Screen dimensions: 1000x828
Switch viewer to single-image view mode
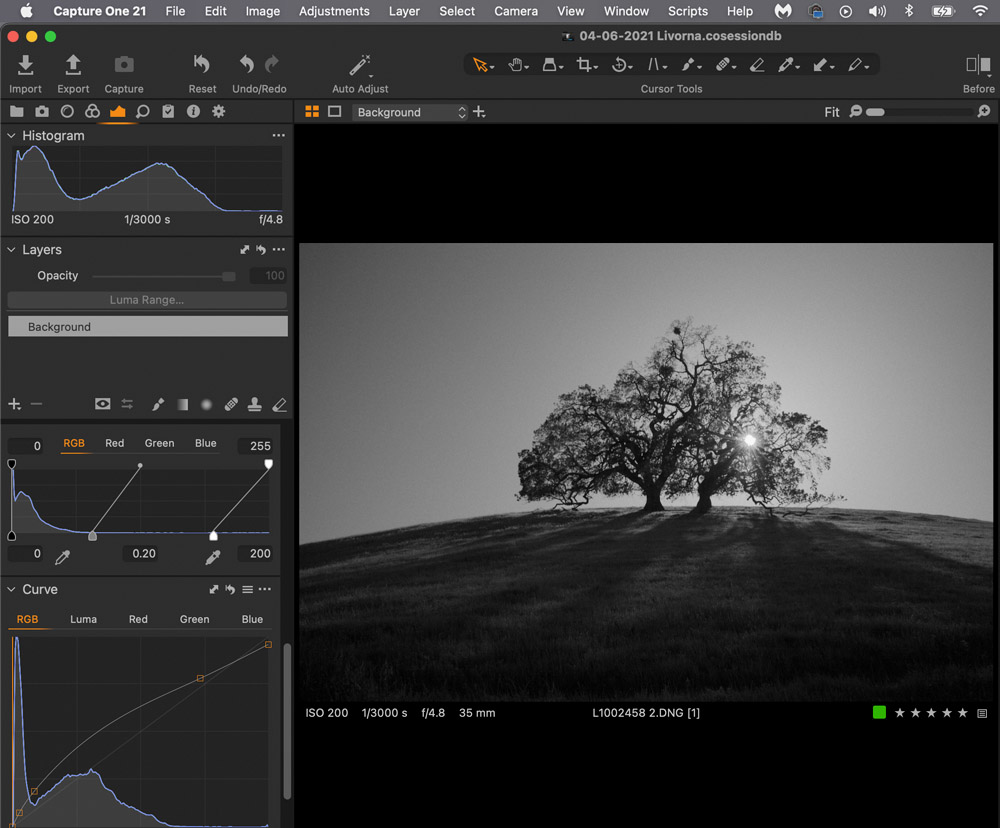click(x=334, y=112)
